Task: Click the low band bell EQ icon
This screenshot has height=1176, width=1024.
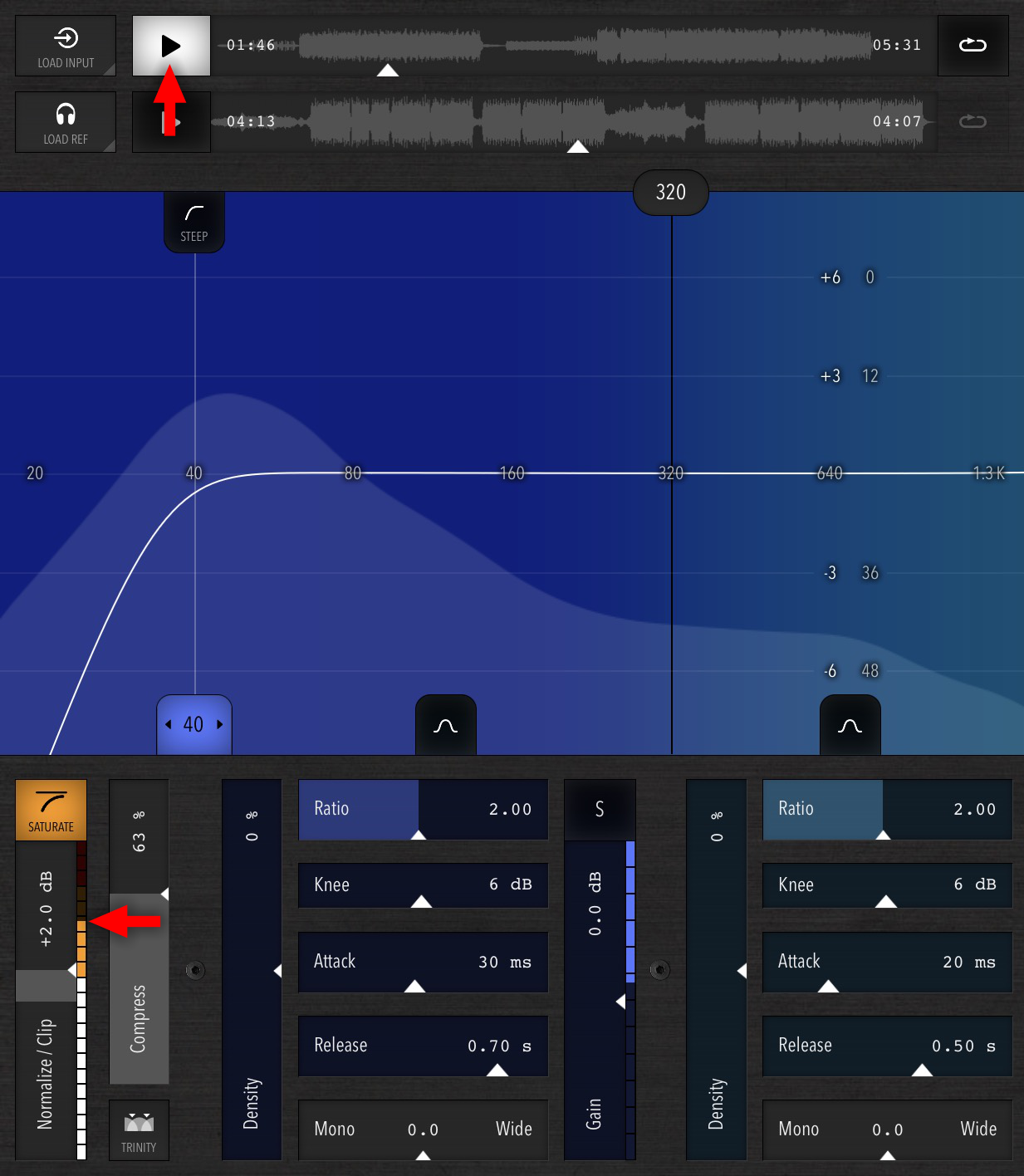Action: point(446,725)
